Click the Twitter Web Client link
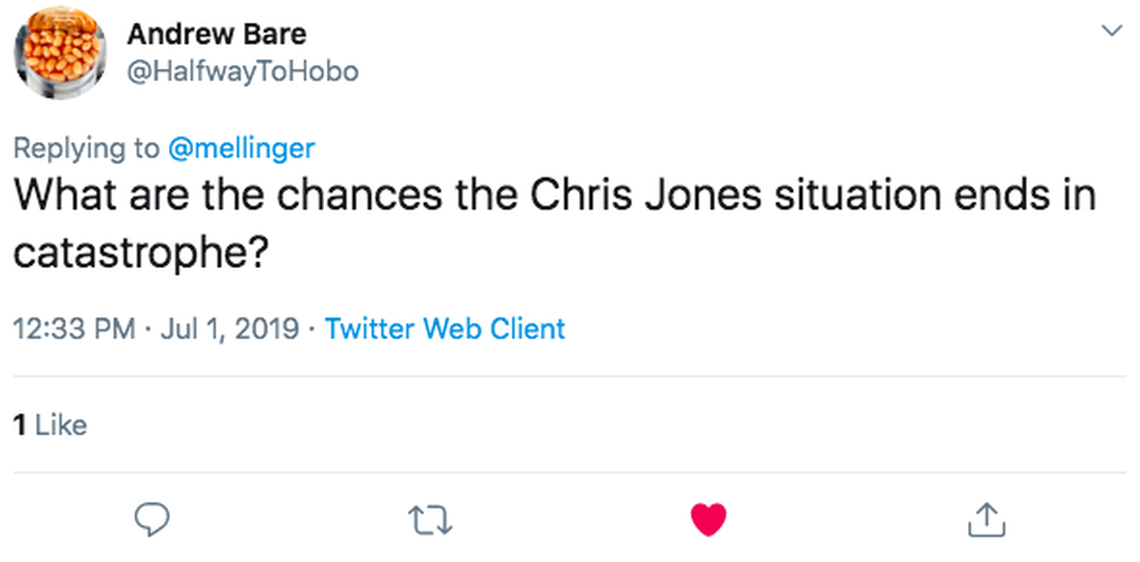 pos(445,328)
